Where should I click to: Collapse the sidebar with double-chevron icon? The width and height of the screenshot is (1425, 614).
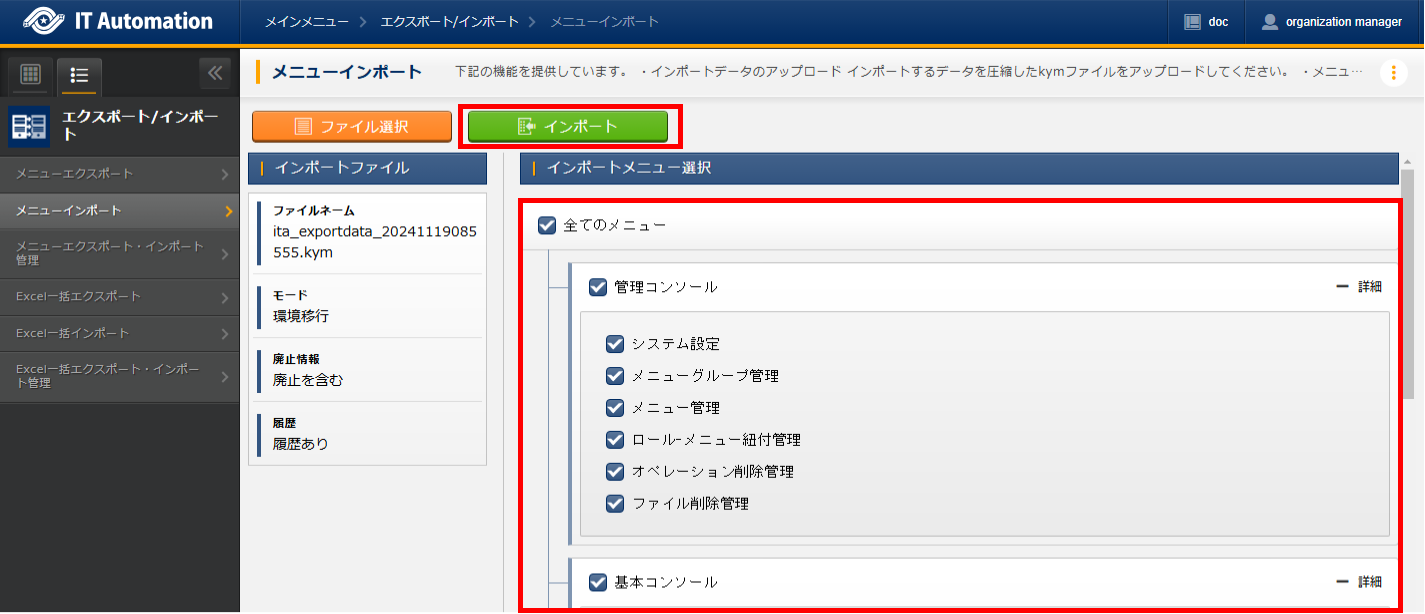tap(214, 74)
